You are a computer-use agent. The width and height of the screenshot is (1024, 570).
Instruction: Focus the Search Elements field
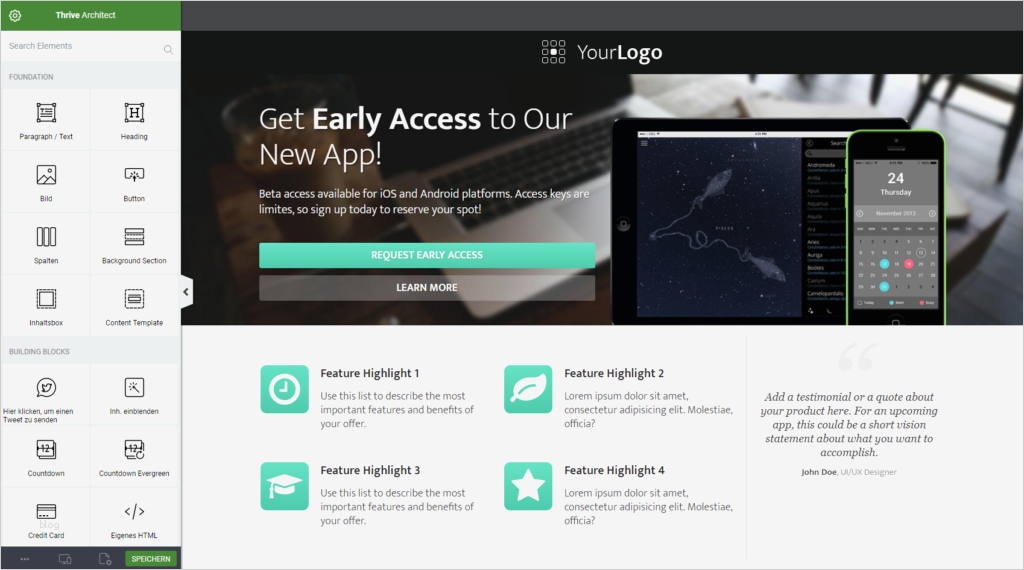tap(91, 46)
